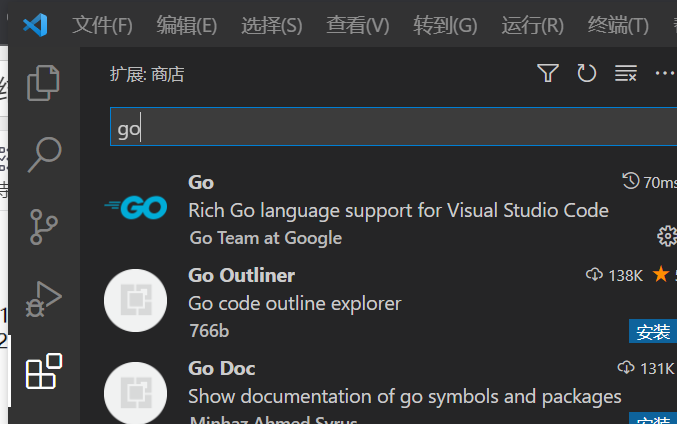Open the 编辑(E) menu
Viewport: 677px width, 424px height.
(x=187, y=25)
